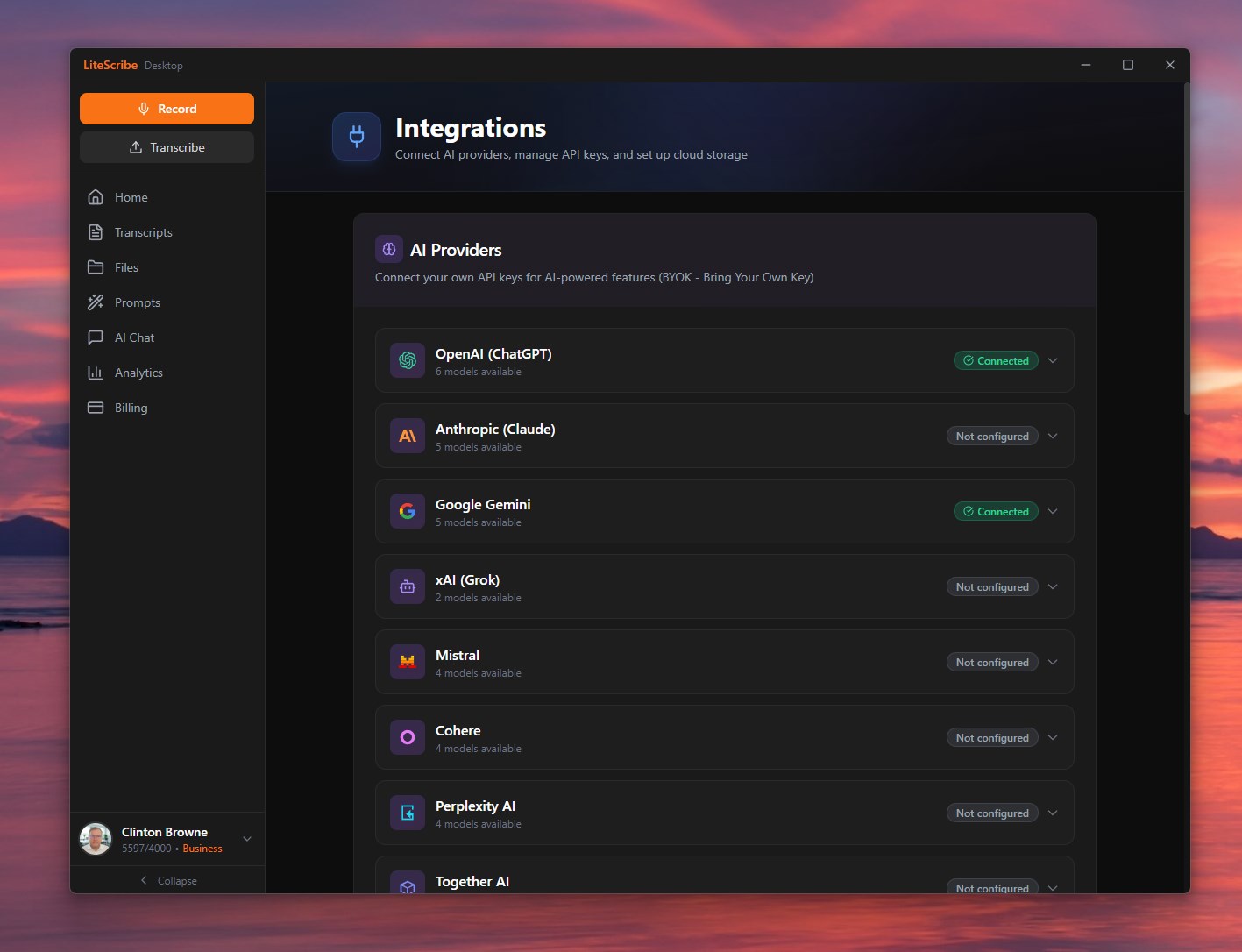The width and height of the screenshot is (1242, 952).
Task: Go to Home in sidebar
Action: (x=167, y=197)
